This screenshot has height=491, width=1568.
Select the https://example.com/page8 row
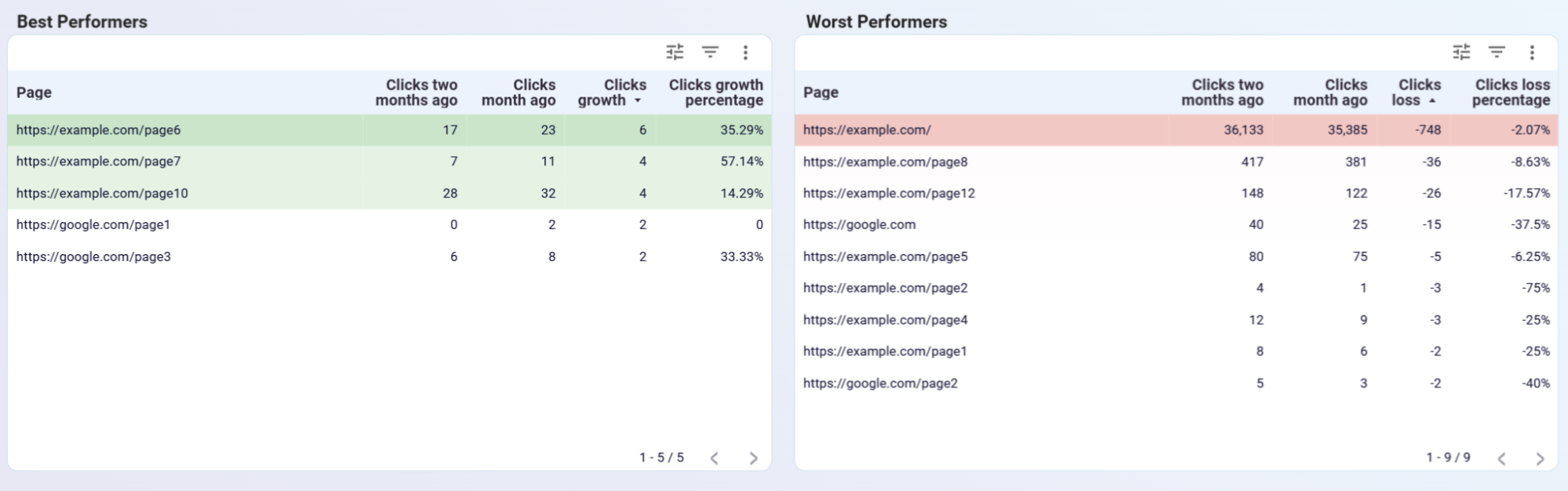[1177, 162]
